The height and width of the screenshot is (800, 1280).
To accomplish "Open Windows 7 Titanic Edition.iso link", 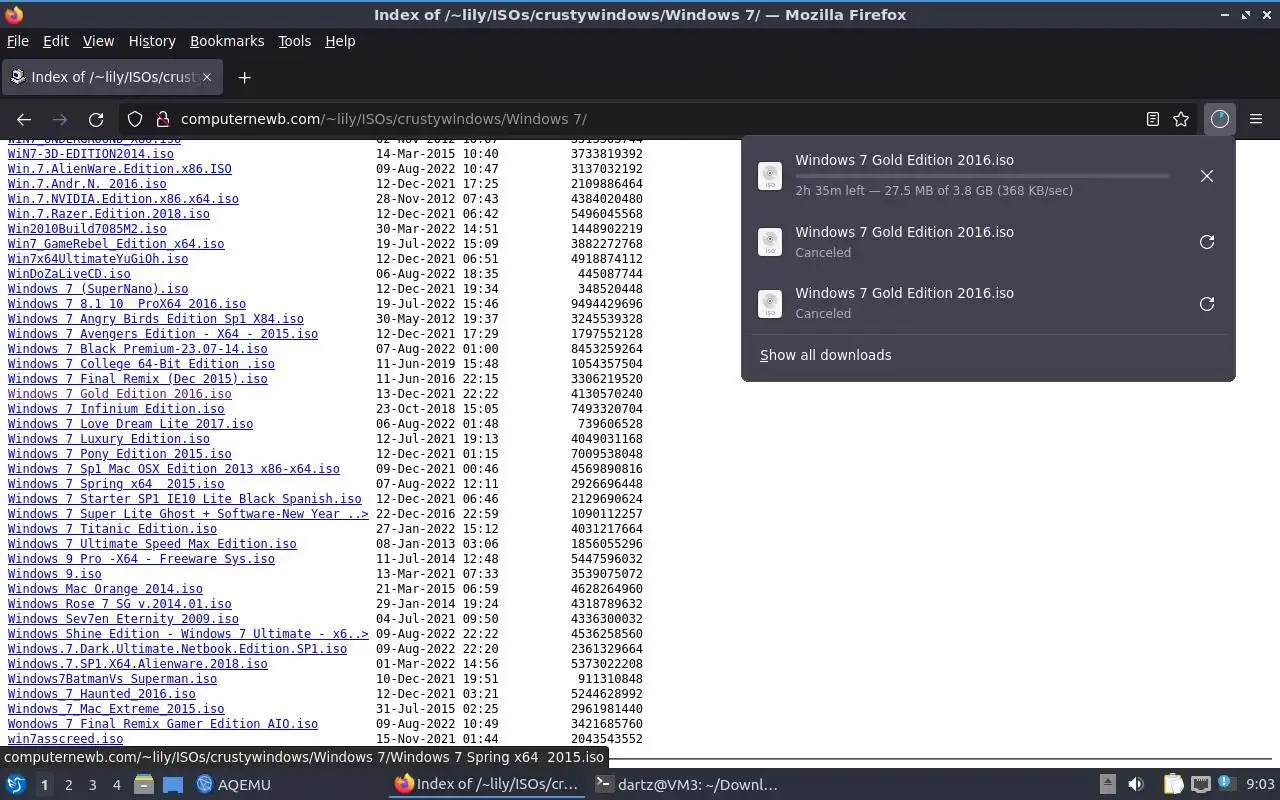I will point(112,529).
